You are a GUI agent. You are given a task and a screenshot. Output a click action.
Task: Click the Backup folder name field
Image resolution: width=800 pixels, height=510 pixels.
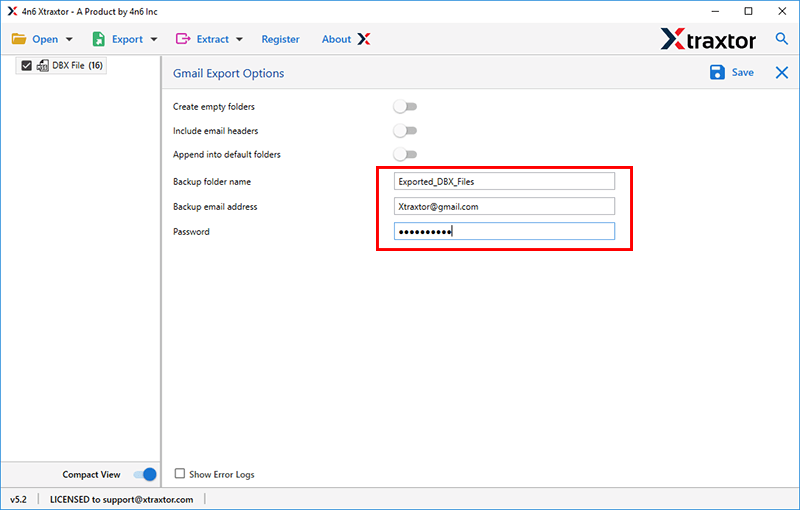coord(504,181)
